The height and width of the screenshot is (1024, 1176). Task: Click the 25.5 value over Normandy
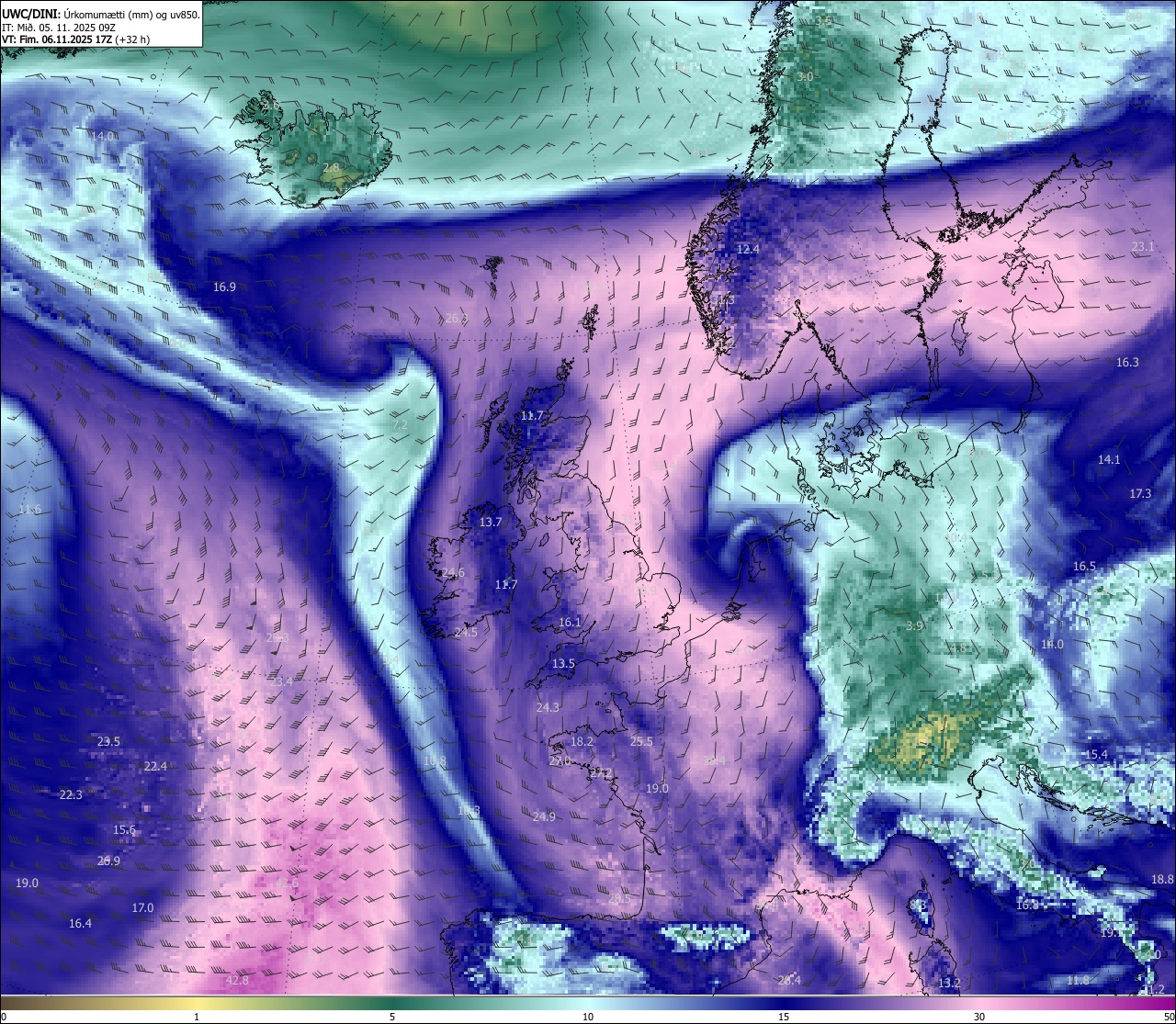click(x=641, y=742)
